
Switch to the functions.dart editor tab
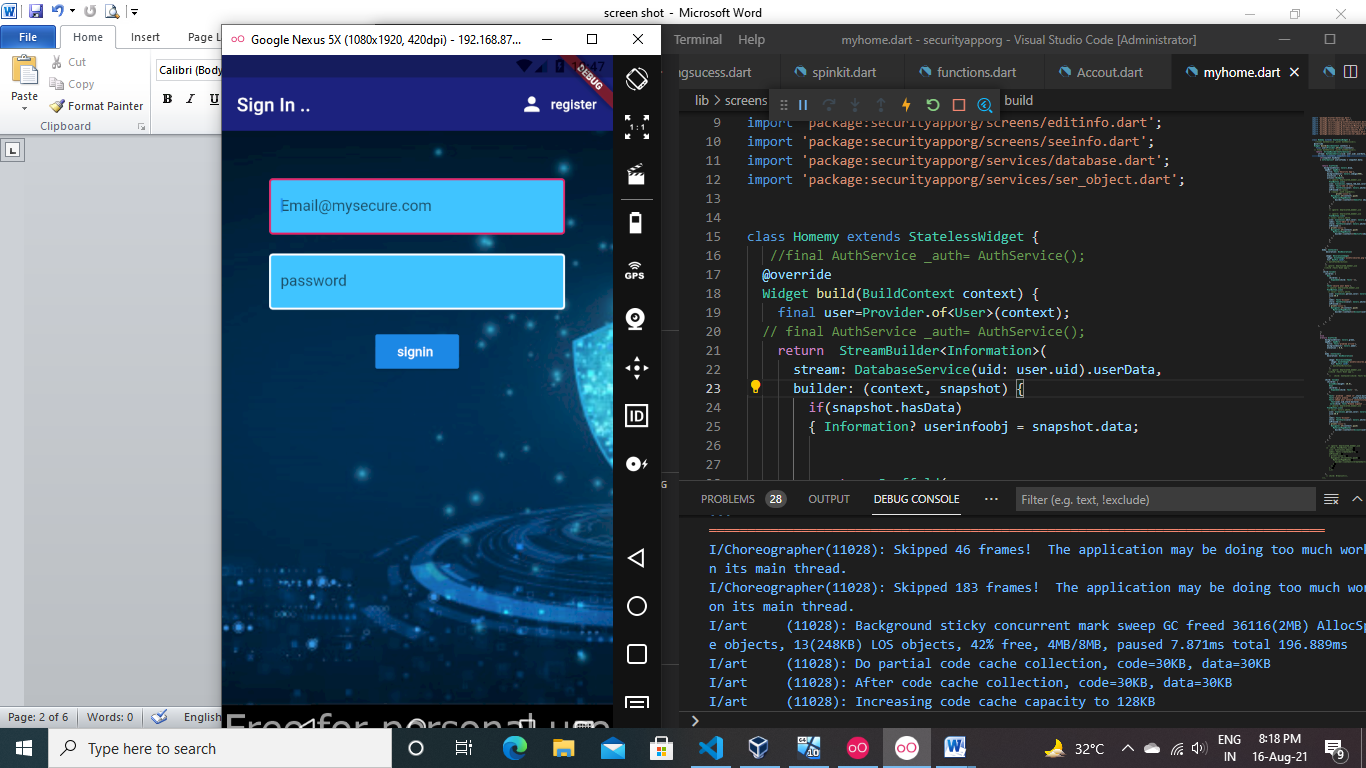(x=975, y=72)
